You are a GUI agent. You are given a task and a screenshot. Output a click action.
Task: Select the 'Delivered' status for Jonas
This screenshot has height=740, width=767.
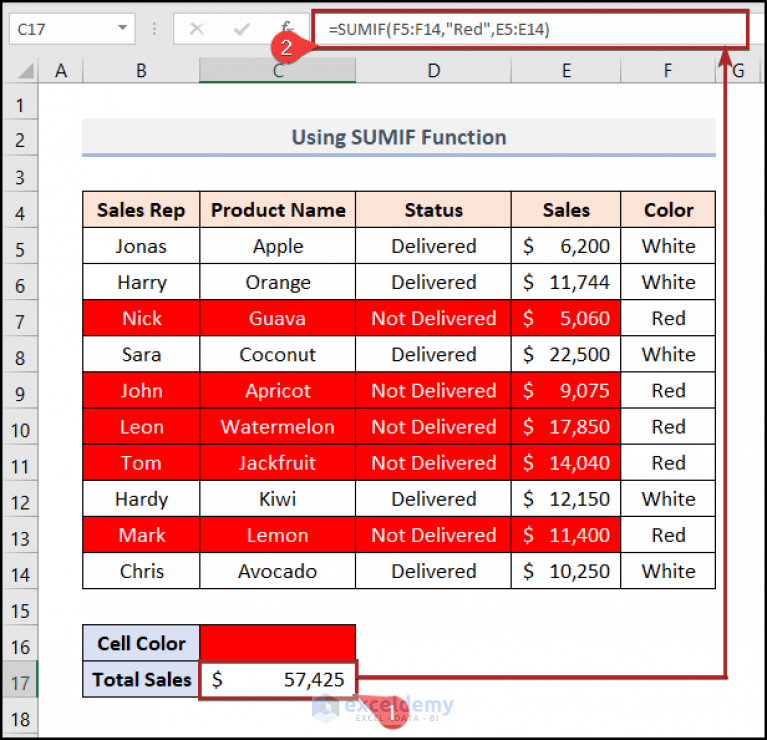tap(433, 246)
